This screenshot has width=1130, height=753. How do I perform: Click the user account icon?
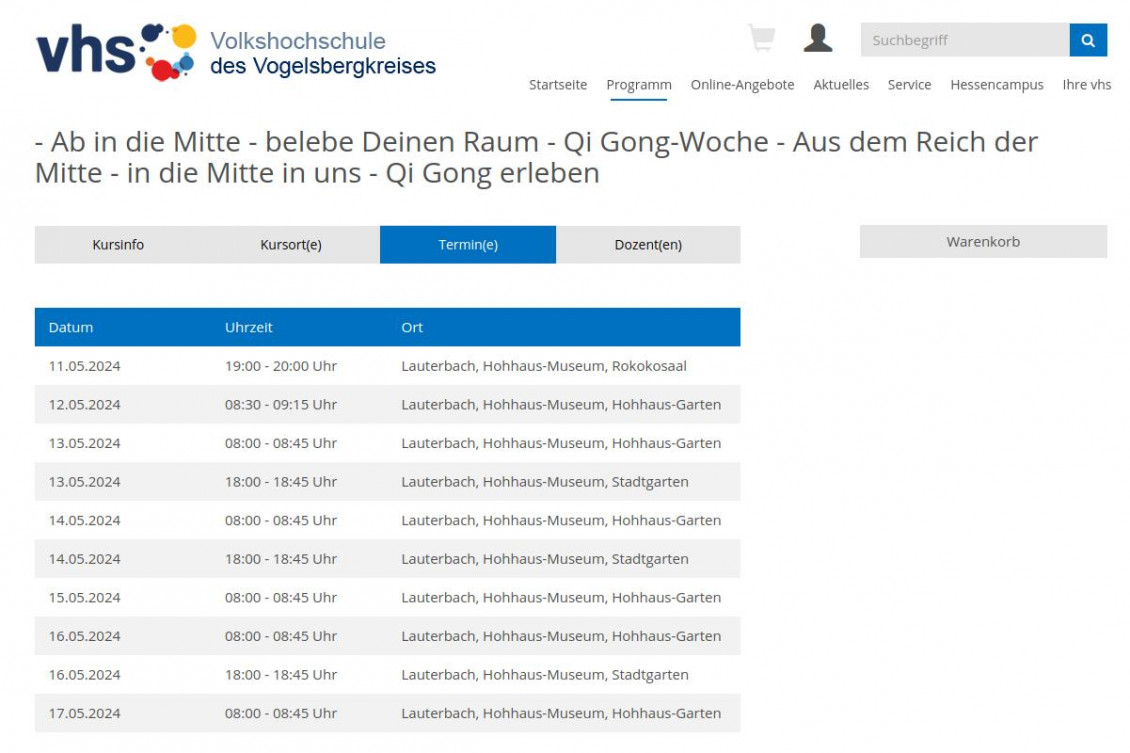click(x=820, y=40)
